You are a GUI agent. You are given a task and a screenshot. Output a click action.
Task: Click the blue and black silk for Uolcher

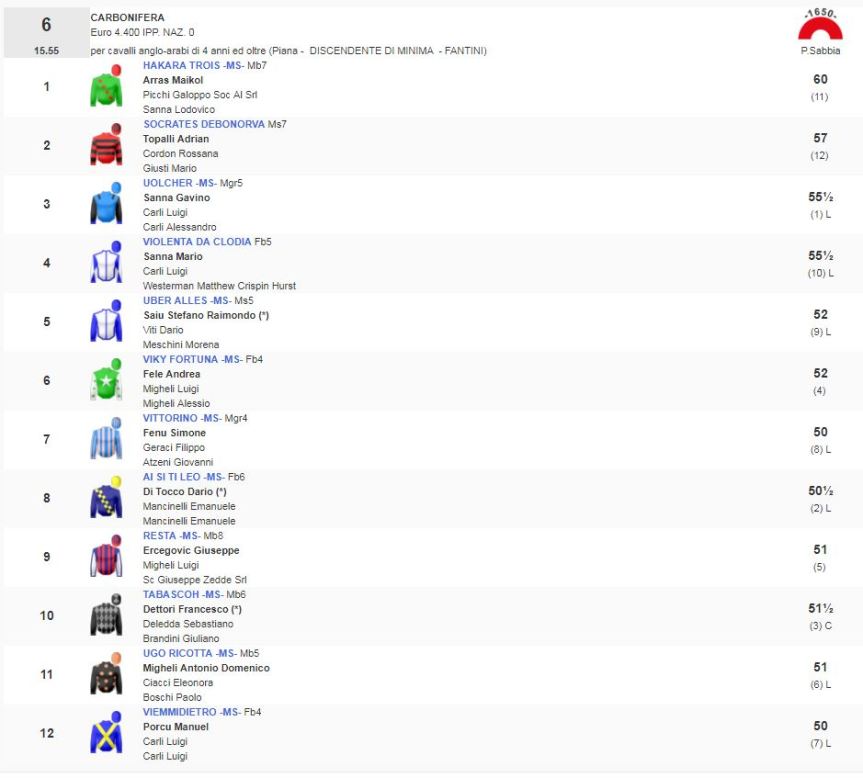[x=106, y=205]
